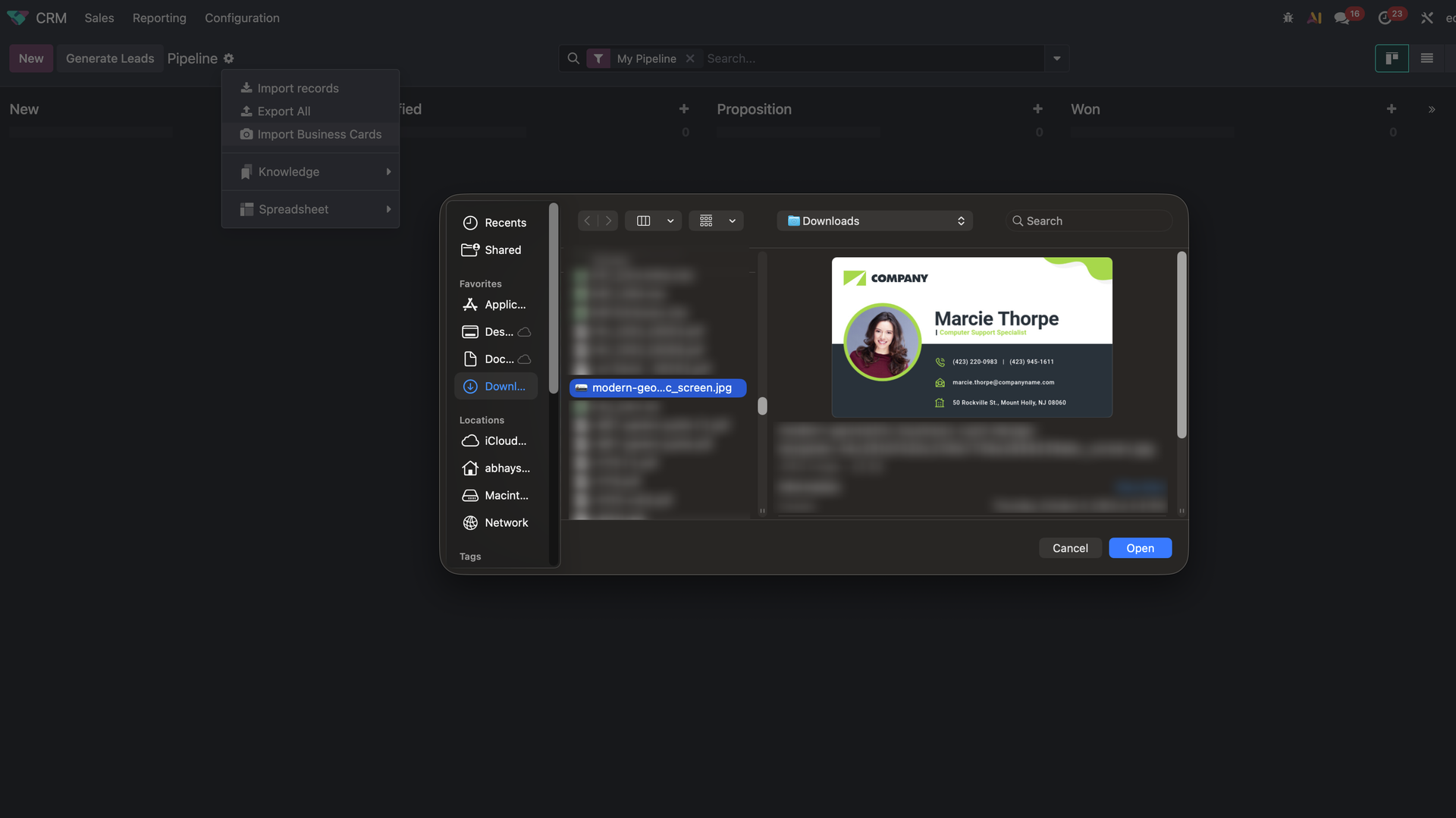
Task: Expand the column view options chevron
Action: coord(670,221)
